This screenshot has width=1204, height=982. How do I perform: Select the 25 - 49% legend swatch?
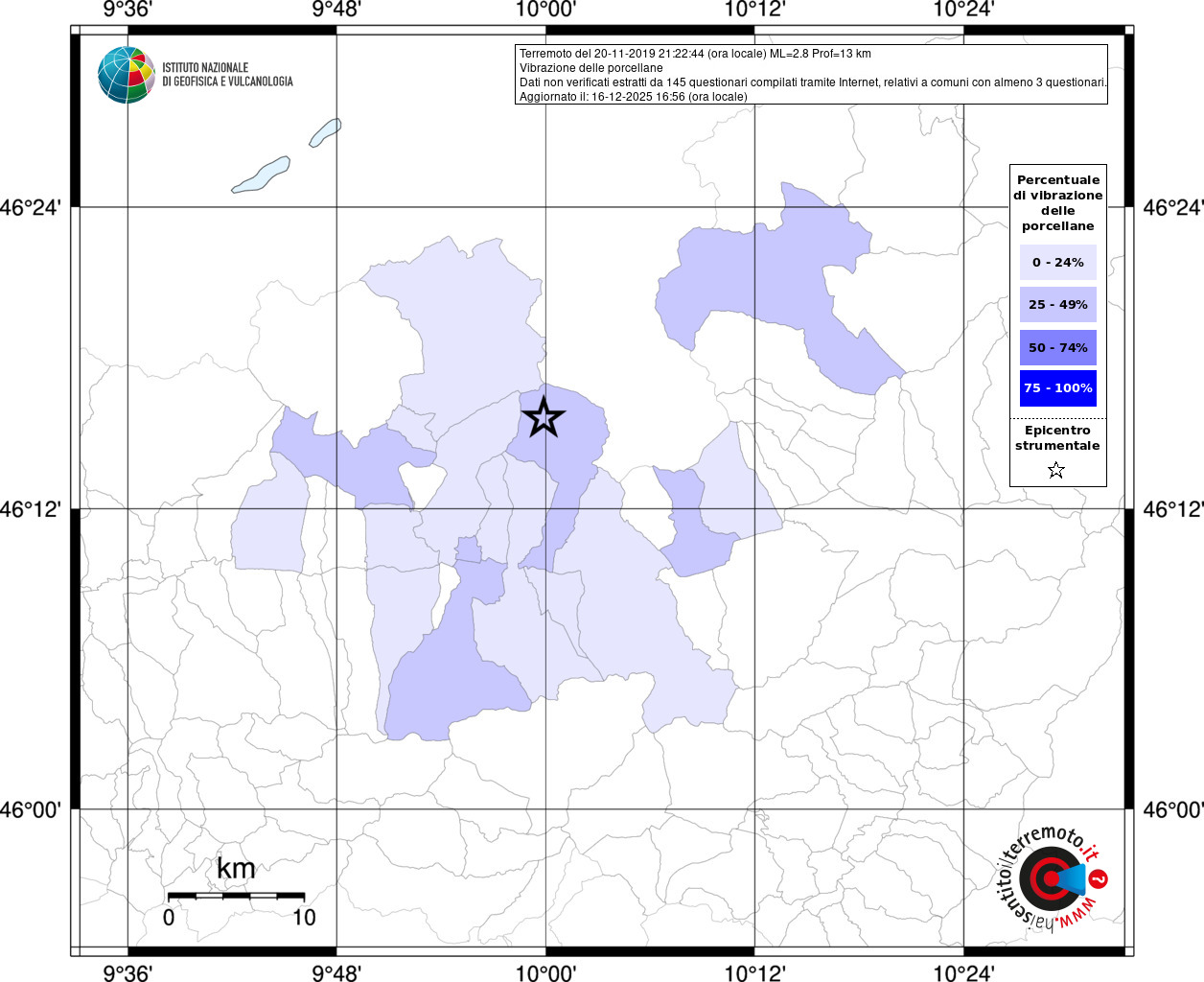(1058, 304)
